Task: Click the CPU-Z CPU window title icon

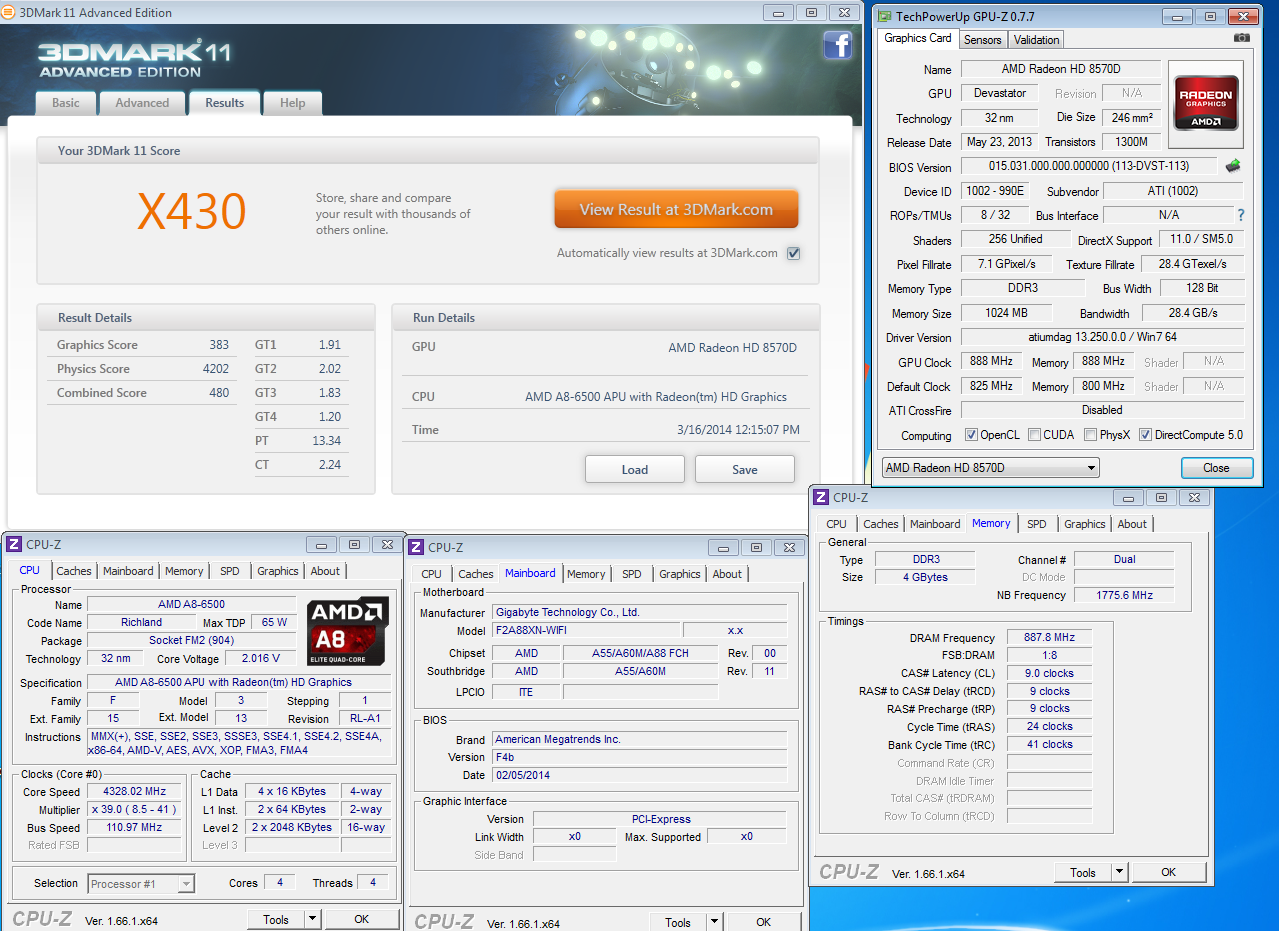Action: [x=14, y=545]
